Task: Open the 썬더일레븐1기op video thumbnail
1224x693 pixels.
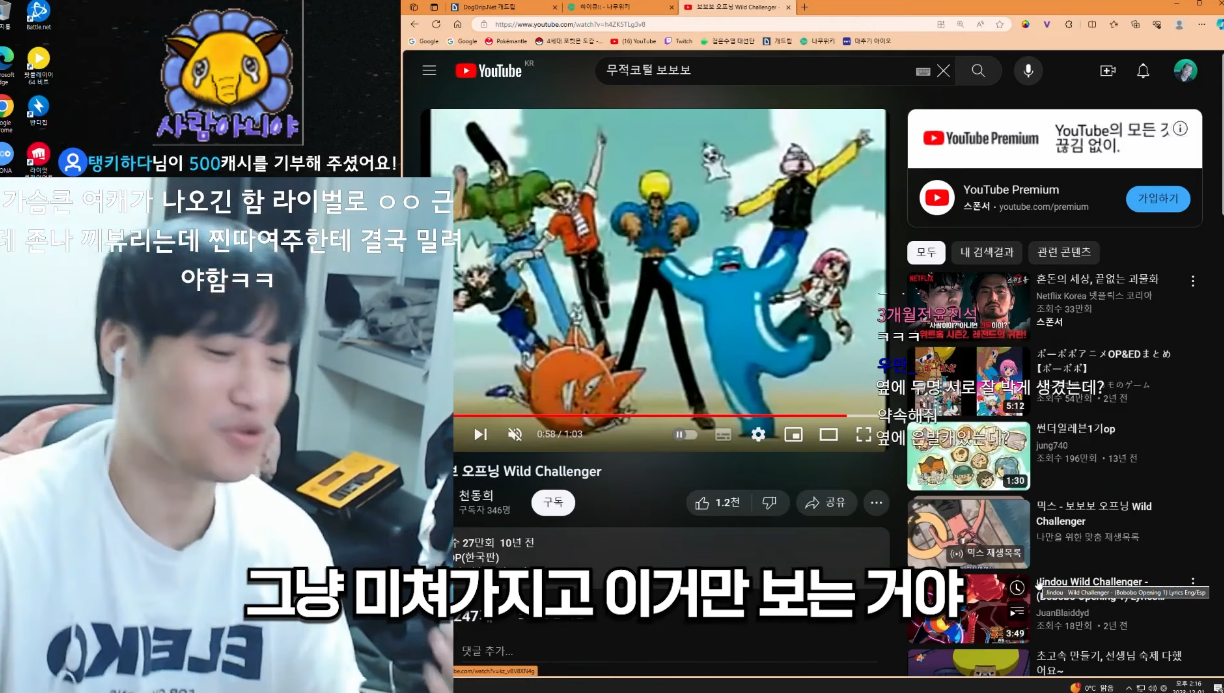Action: click(x=968, y=456)
